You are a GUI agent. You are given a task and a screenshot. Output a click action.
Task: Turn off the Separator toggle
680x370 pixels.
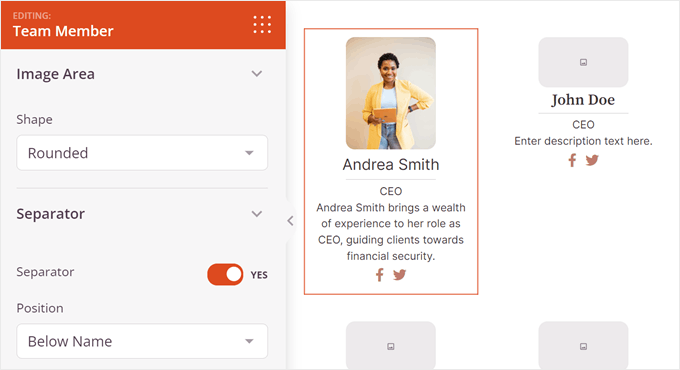point(225,275)
